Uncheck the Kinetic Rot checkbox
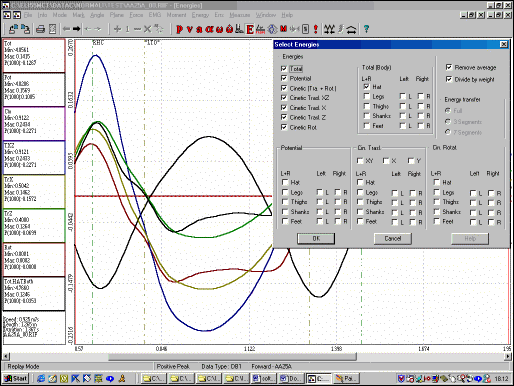 [x=284, y=127]
